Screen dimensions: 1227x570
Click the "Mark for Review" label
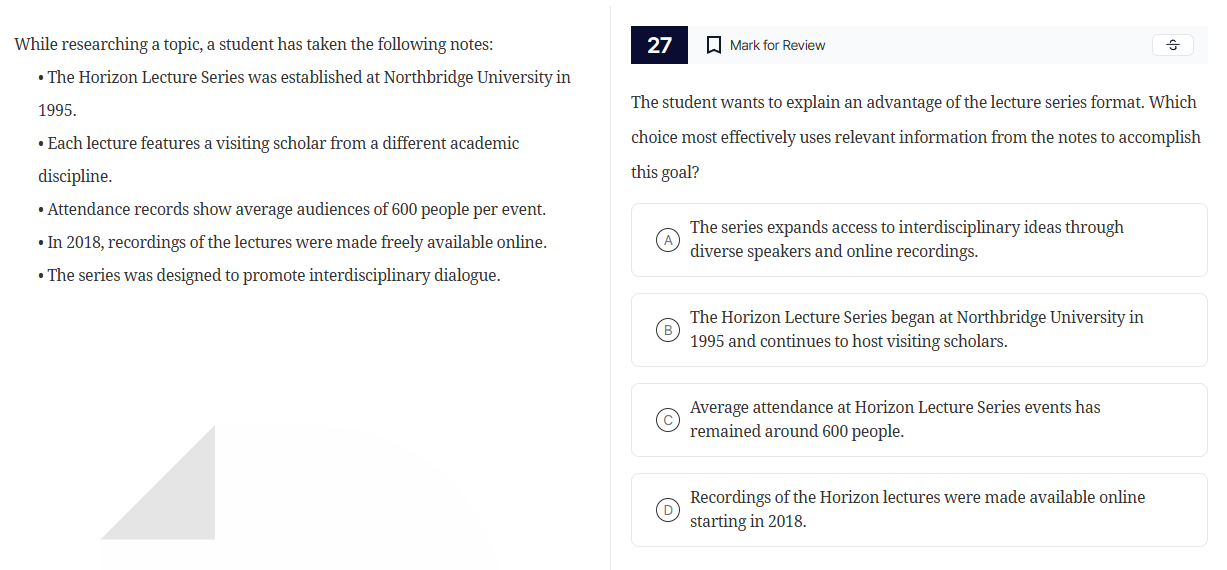tap(777, 45)
